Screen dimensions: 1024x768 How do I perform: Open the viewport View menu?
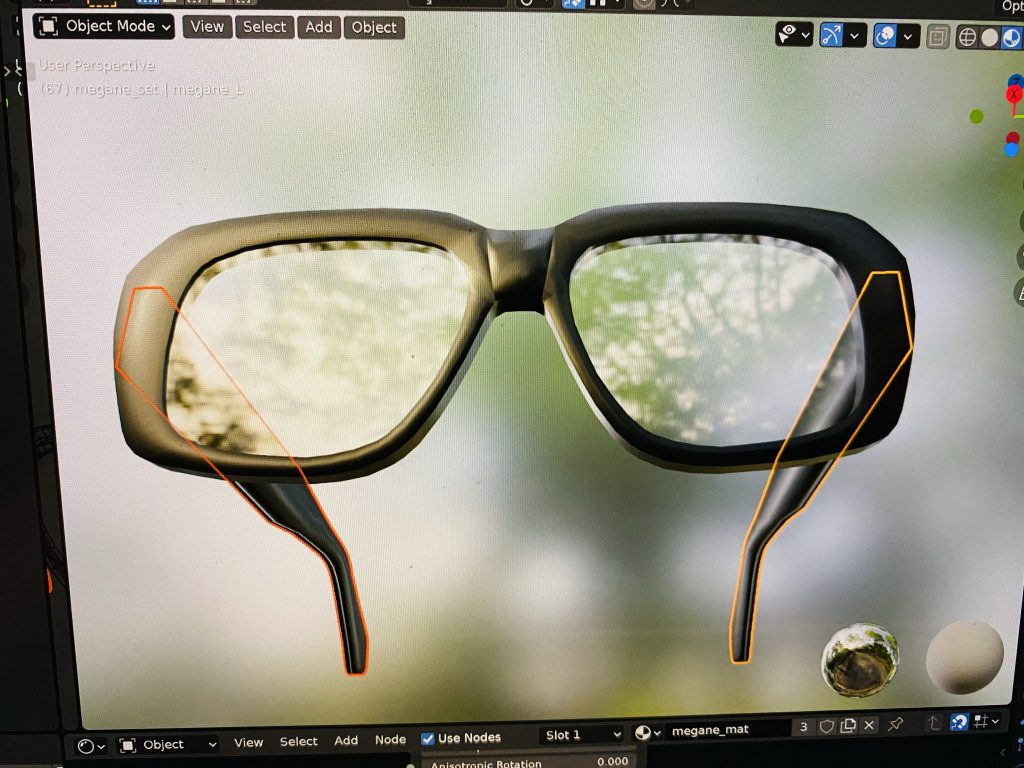(207, 27)
